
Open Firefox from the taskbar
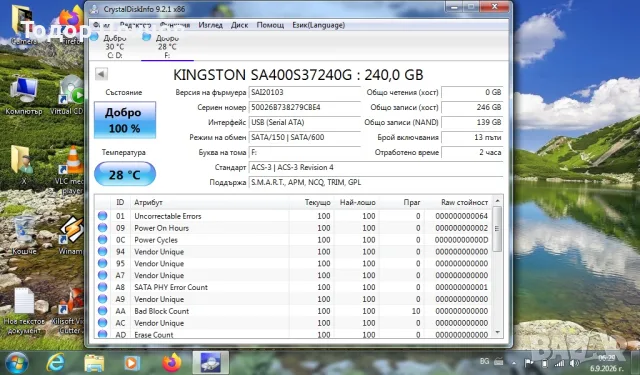pos(171,363)
